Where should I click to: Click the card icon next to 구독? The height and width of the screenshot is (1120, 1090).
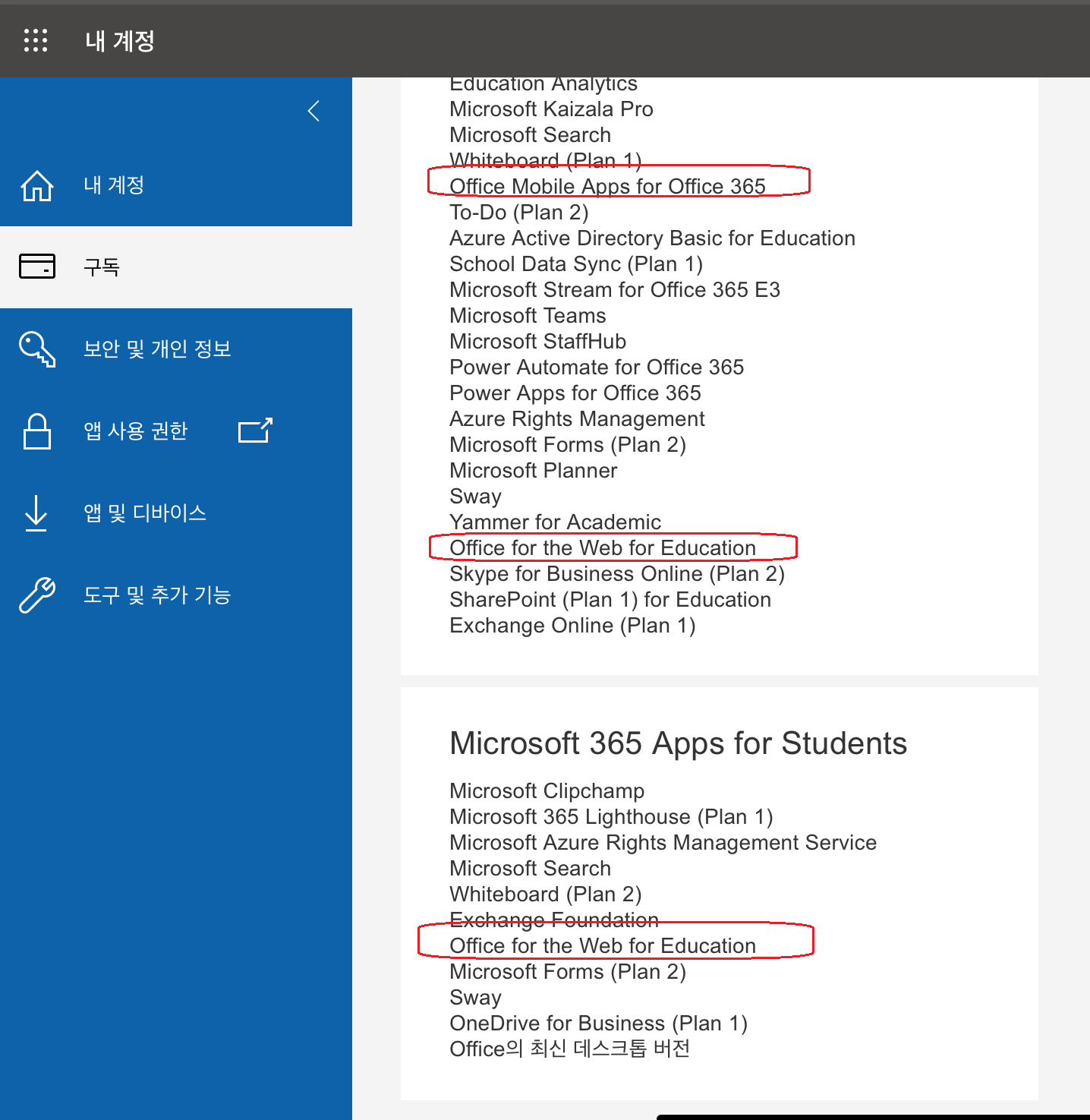click(x=36, y=267)
